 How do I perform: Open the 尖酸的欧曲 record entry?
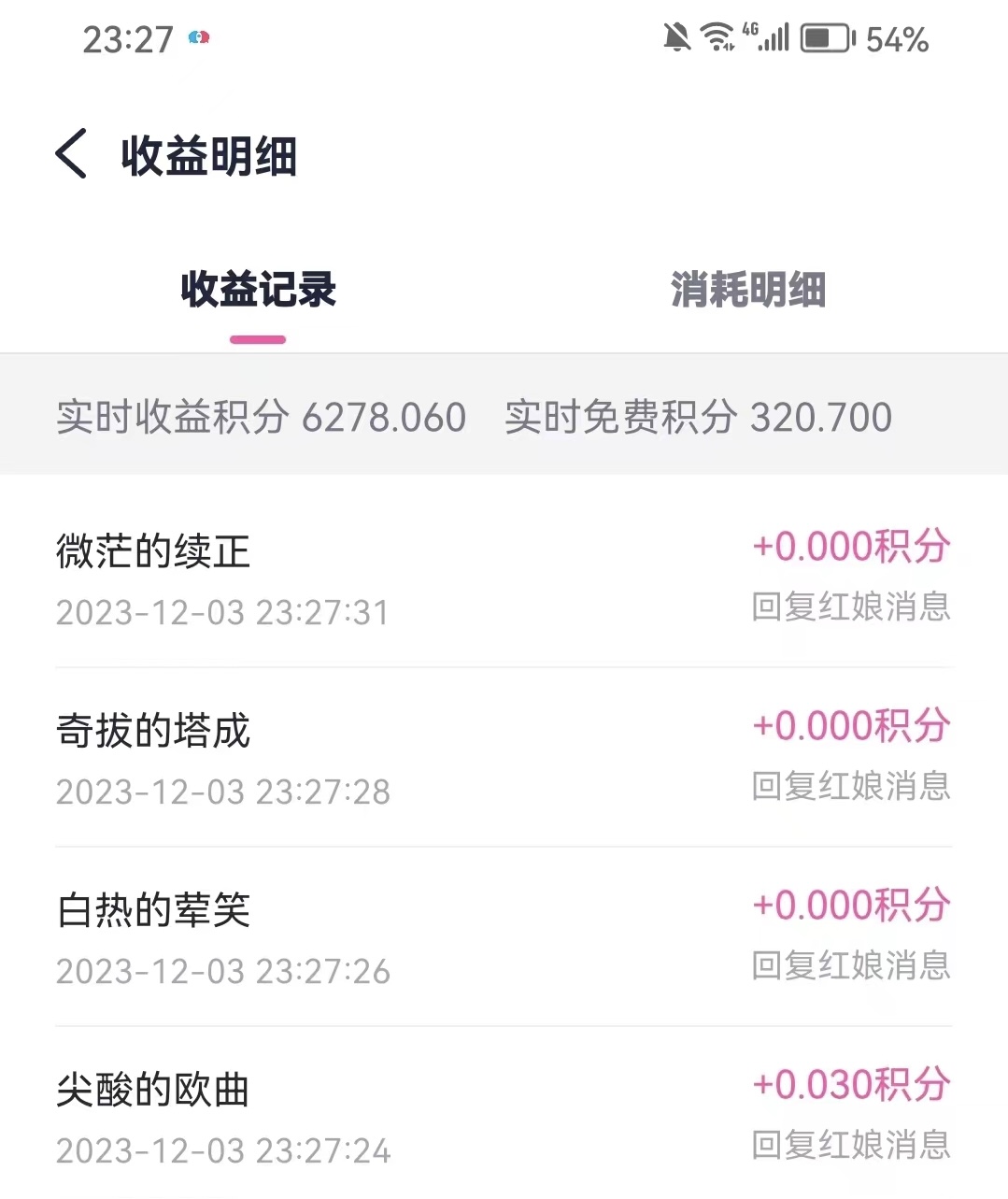click(504, 1114)
